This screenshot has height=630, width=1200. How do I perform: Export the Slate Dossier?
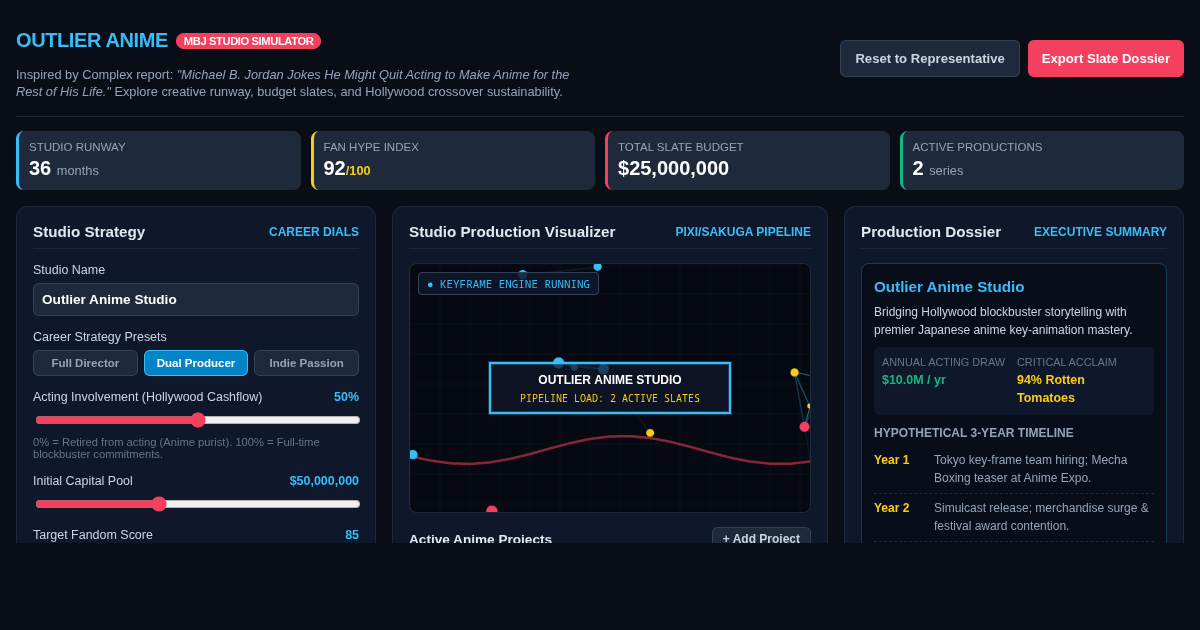point(1106,59)
